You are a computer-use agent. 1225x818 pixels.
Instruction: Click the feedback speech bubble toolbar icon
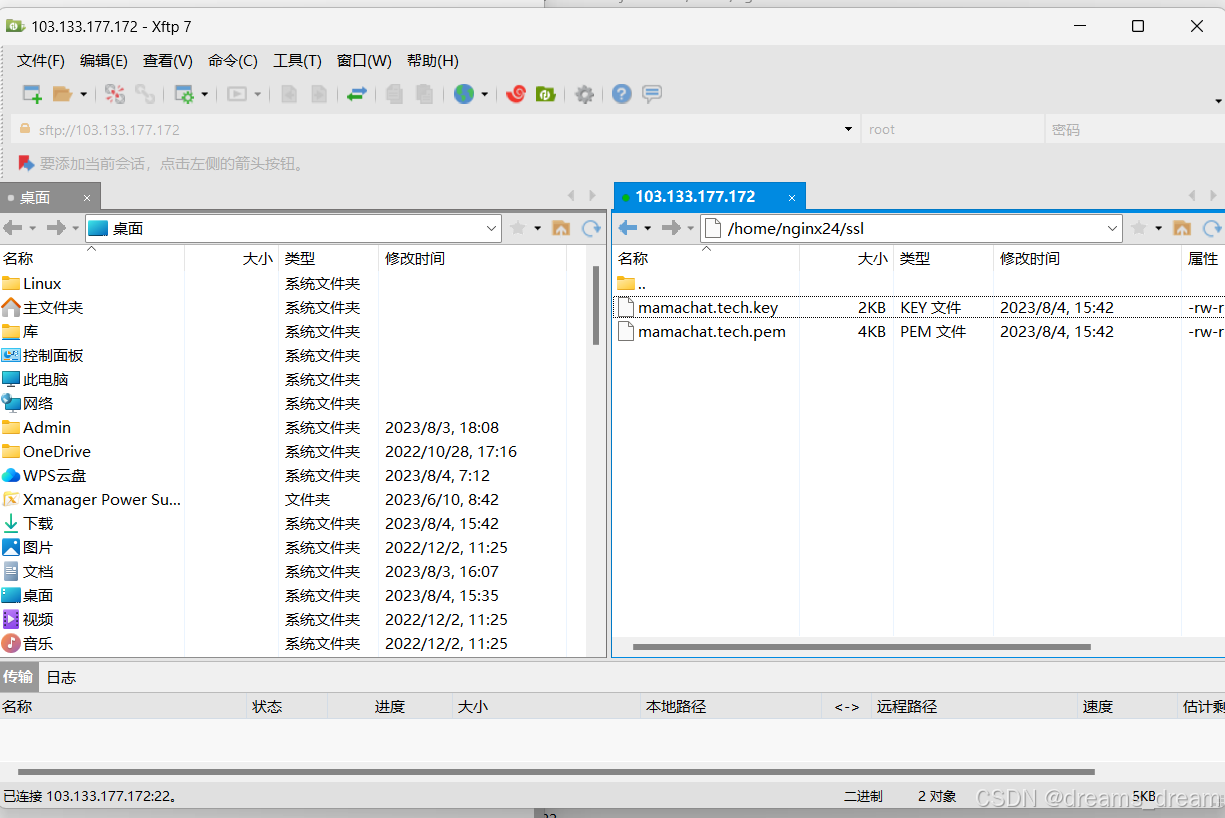(652, 93)
